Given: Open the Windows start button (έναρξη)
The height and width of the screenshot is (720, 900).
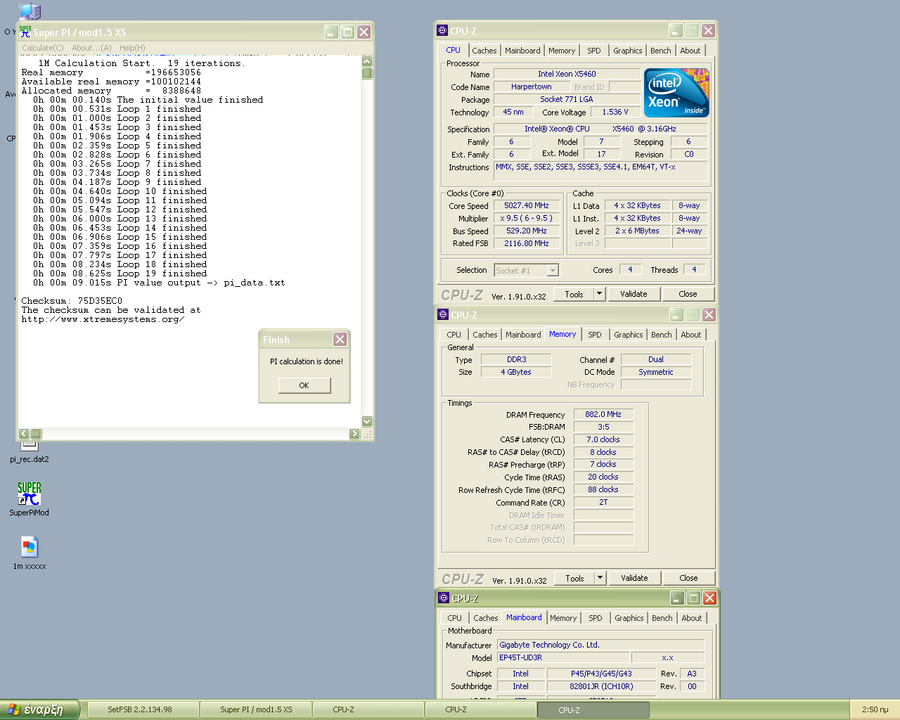Looking at the screenshot, I should tap(40, 710).
